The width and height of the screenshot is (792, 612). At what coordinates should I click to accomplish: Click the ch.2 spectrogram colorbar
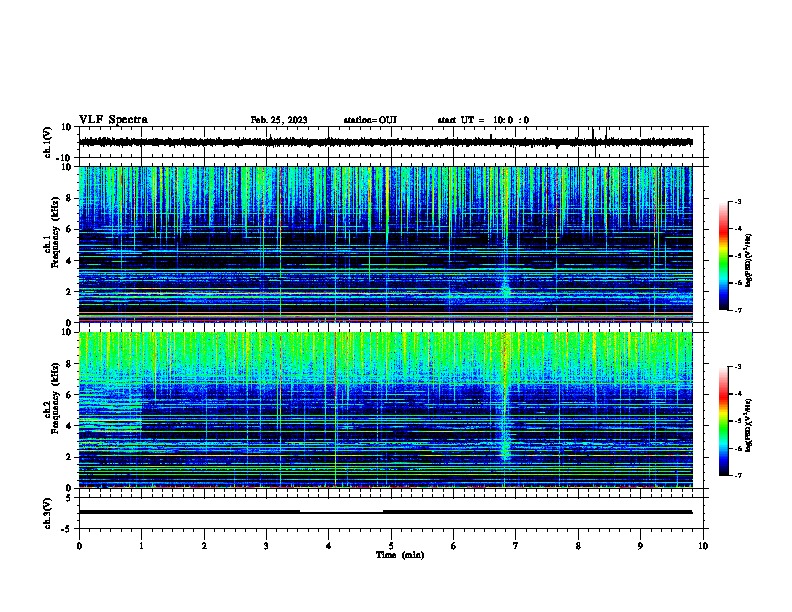pyautogui.click(x=723, y=421)
